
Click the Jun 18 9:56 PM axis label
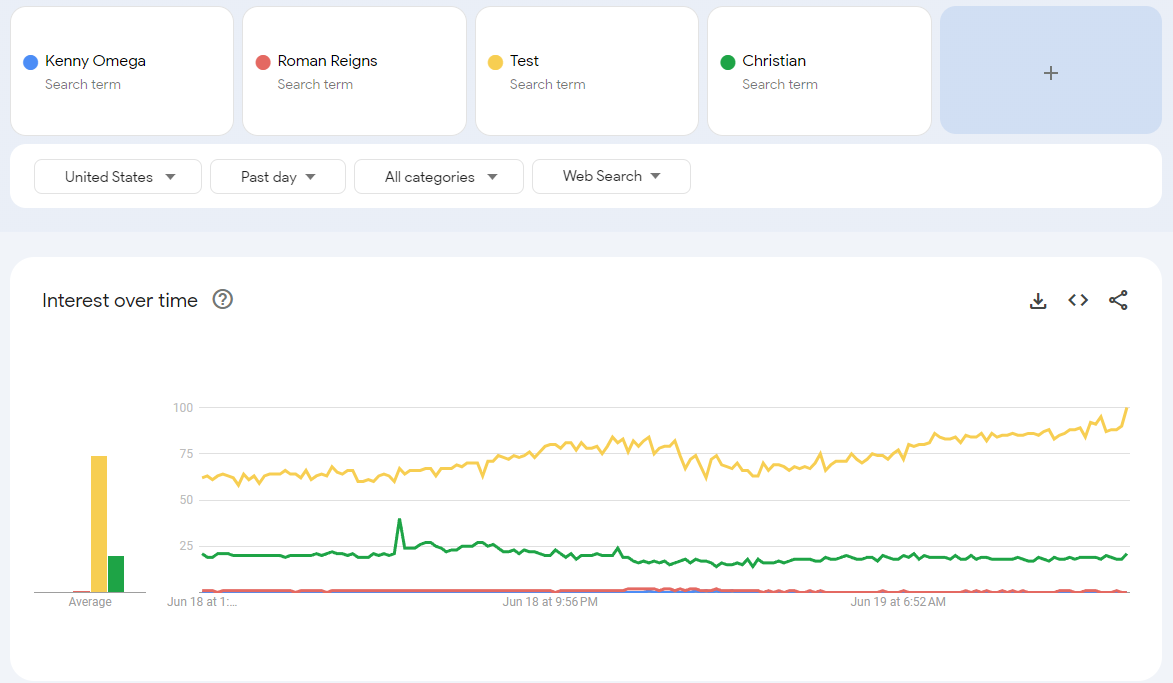point(550,602)
